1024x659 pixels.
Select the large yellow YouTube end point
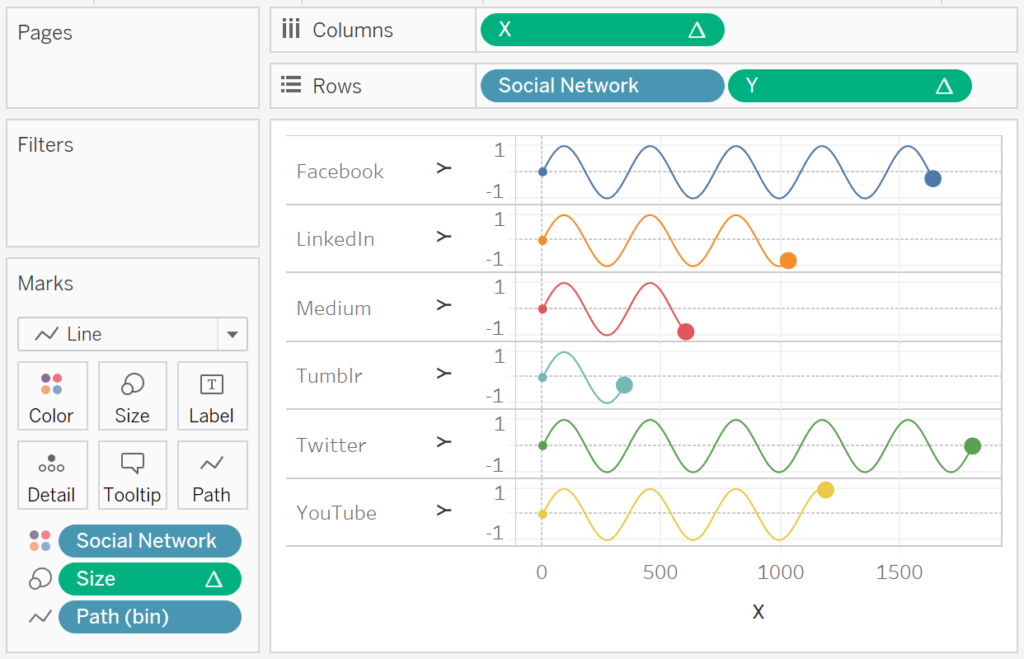825,490
